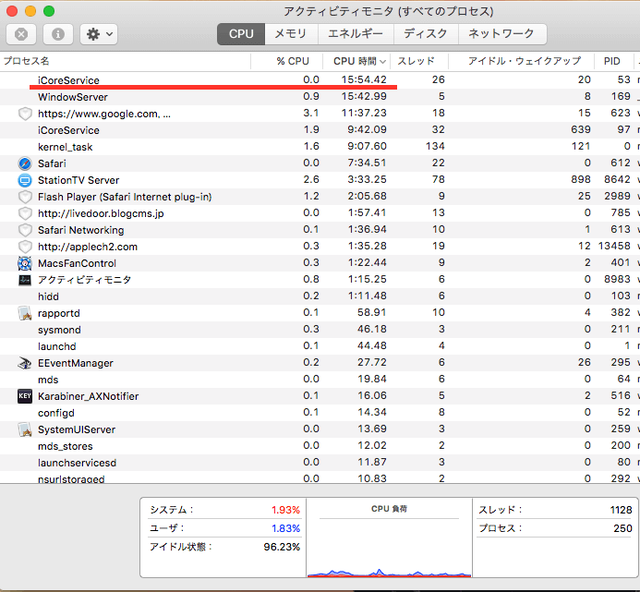Select the rapportd process name
The height and width of the screenshot is (592, 640).
point(59,314)
